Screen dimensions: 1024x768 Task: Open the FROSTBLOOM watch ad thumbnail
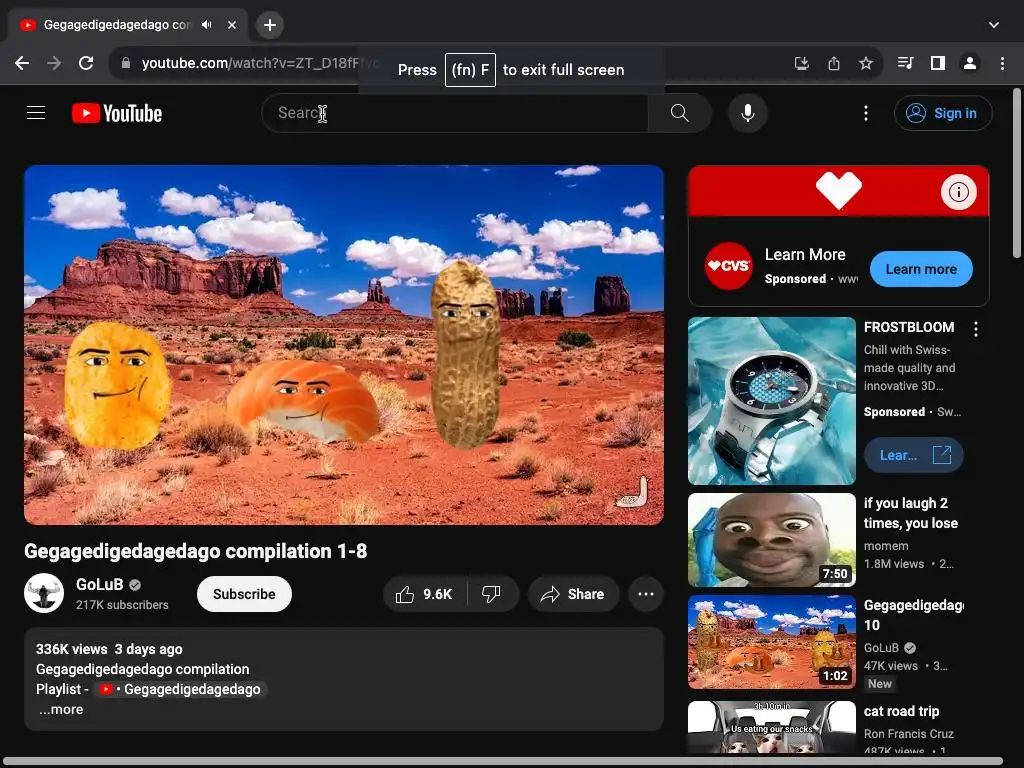[772, 401]
